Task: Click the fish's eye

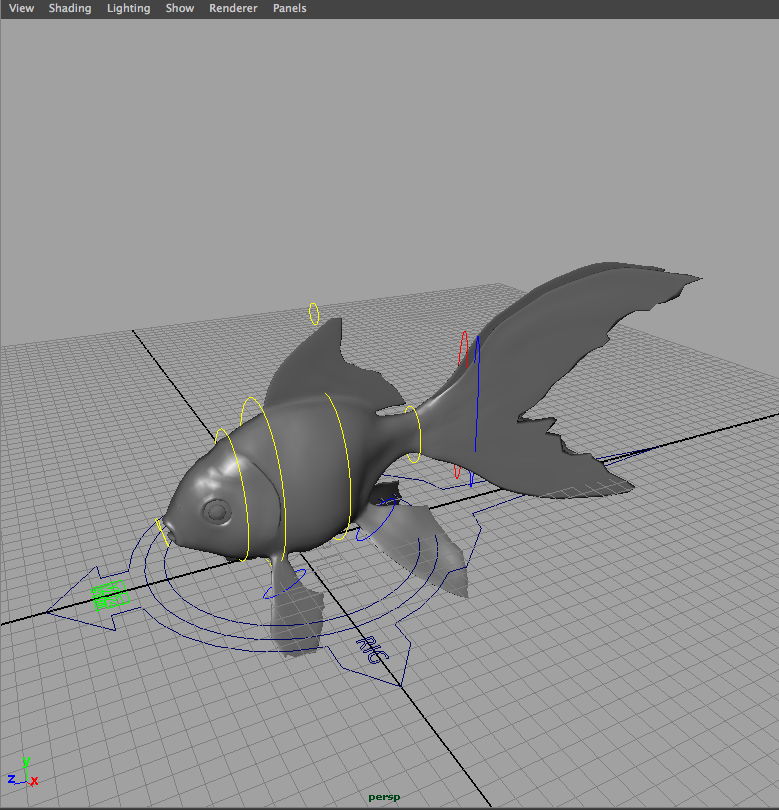Action: 215,511
